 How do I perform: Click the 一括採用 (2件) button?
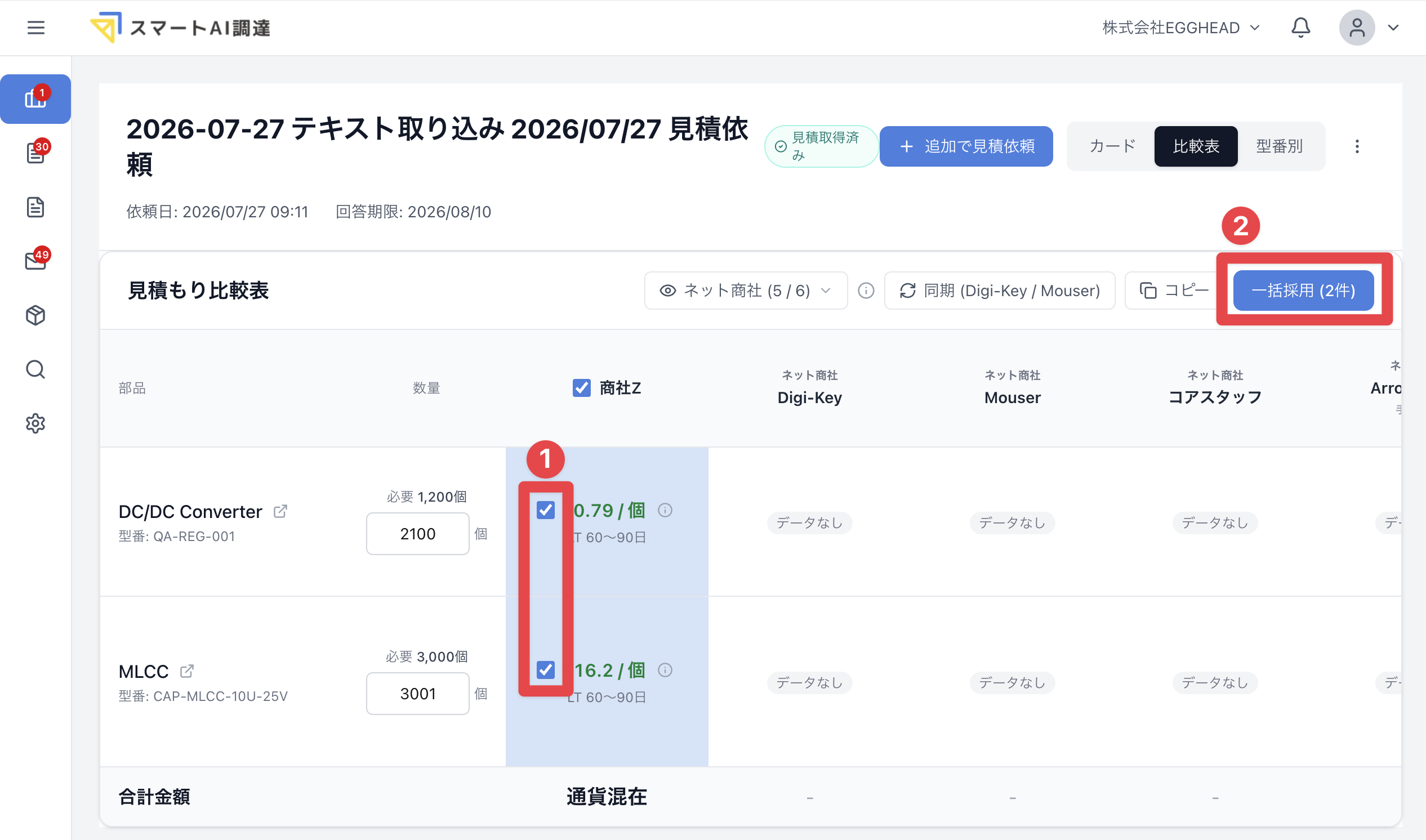tap(1303, 291)
